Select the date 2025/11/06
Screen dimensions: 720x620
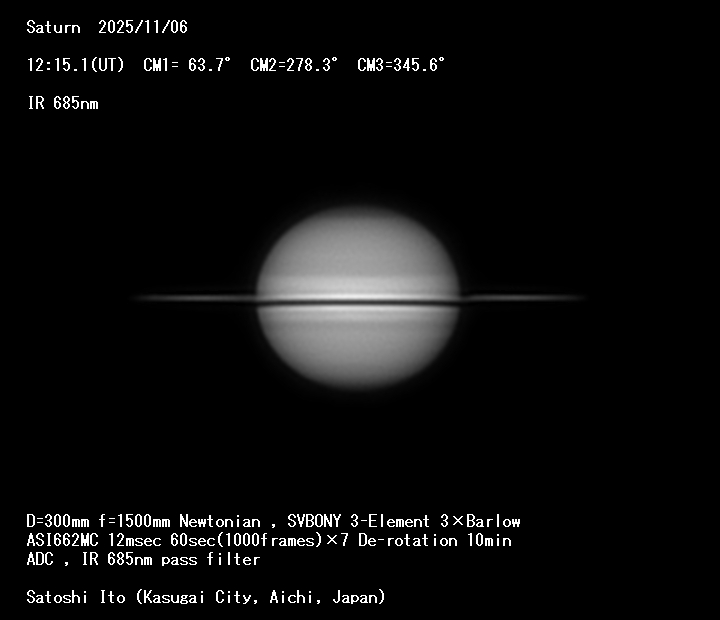click(x=142, y=28)
